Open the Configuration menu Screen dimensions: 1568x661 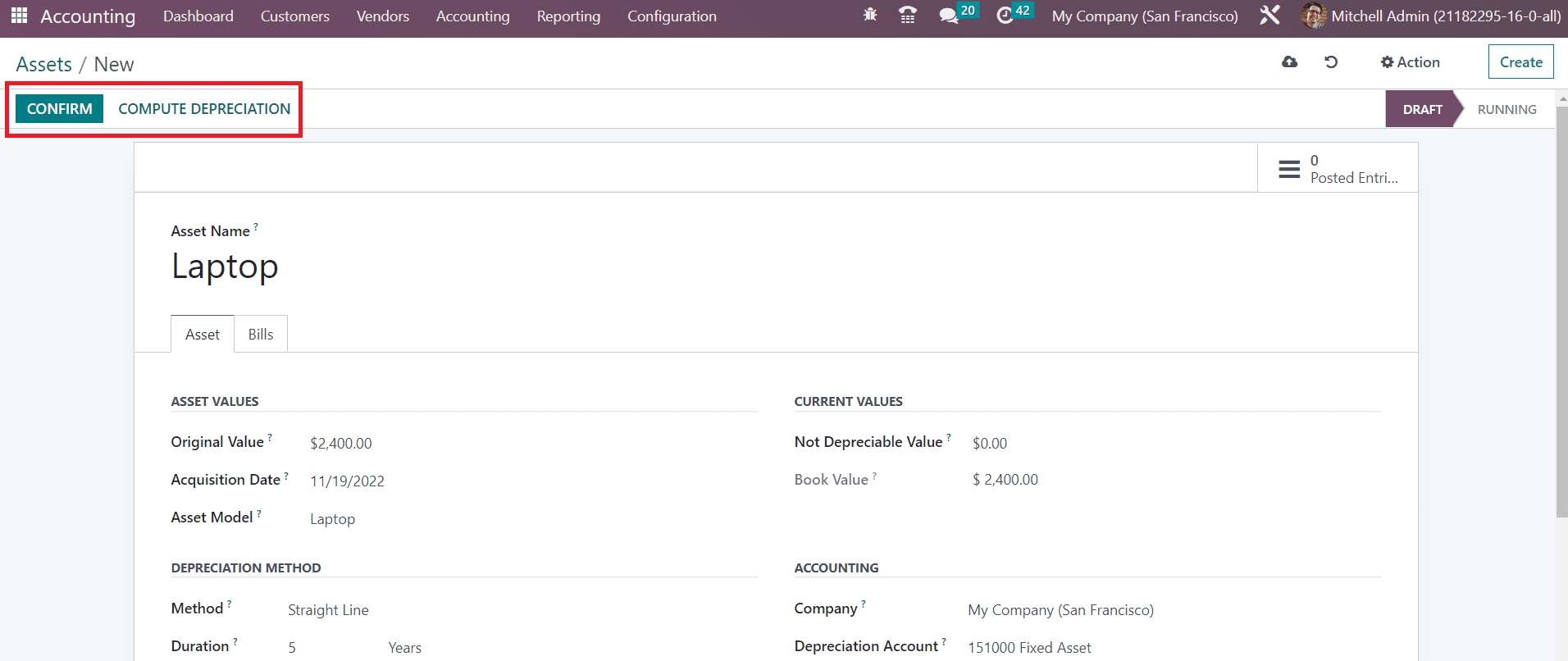coord(672,16)
